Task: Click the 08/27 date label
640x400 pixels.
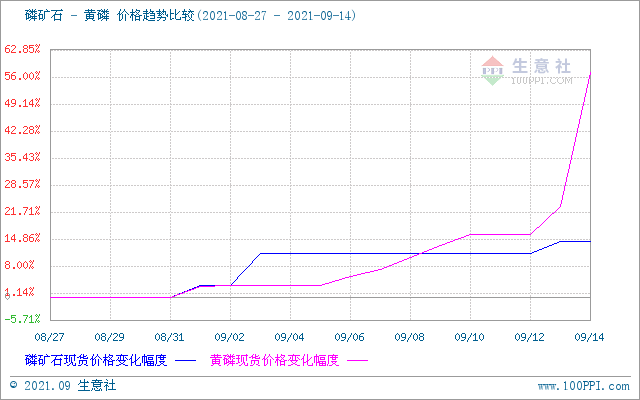Action: click(49, 337)
